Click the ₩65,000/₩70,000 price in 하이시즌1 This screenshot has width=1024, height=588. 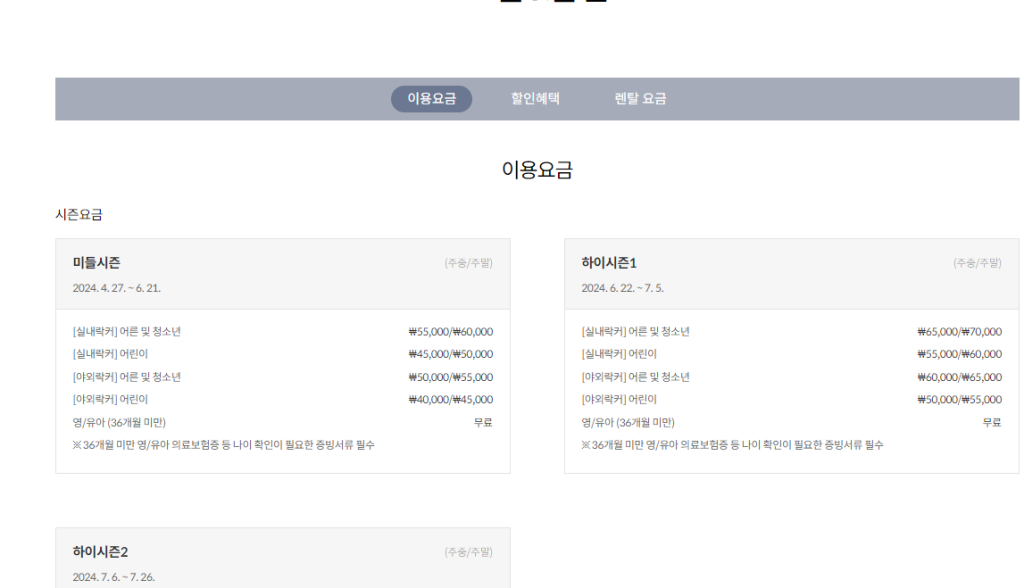click(x=960, y=331)
